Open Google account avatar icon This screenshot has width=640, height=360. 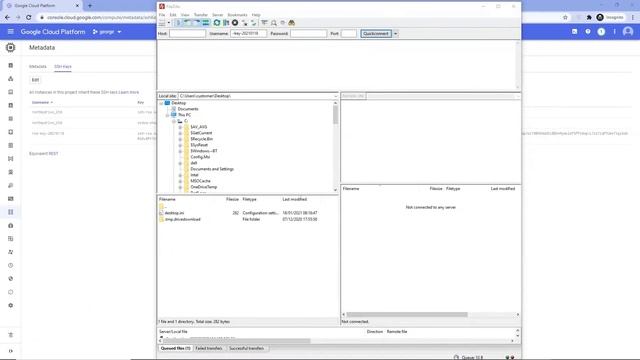coord(628,31)
